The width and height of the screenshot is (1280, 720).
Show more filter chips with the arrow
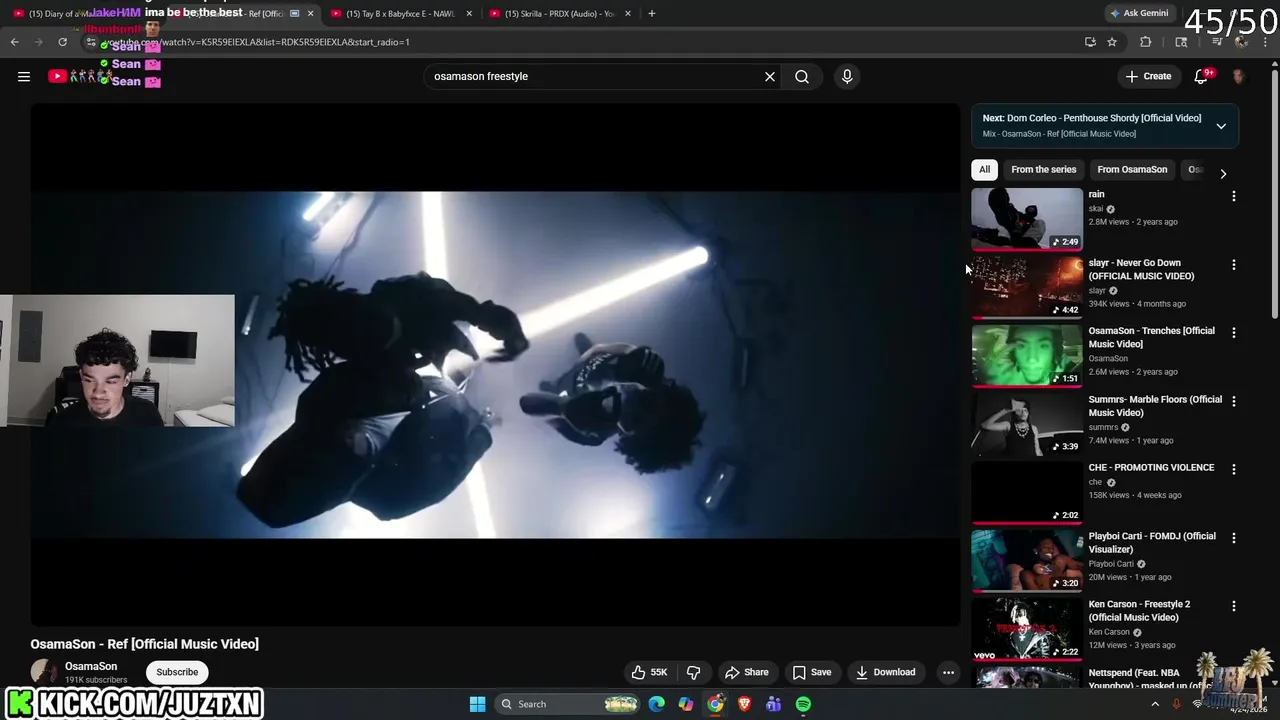coord(1223,173)
